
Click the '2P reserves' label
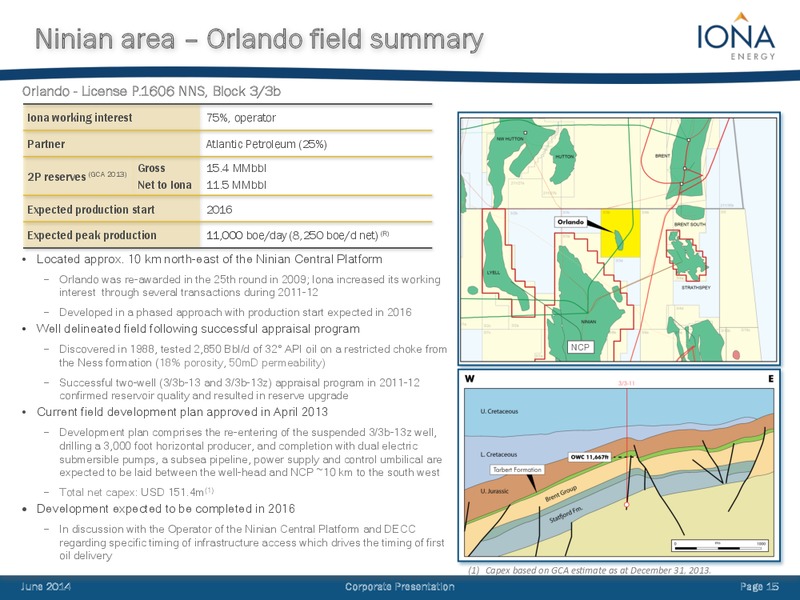pos(56,177)
